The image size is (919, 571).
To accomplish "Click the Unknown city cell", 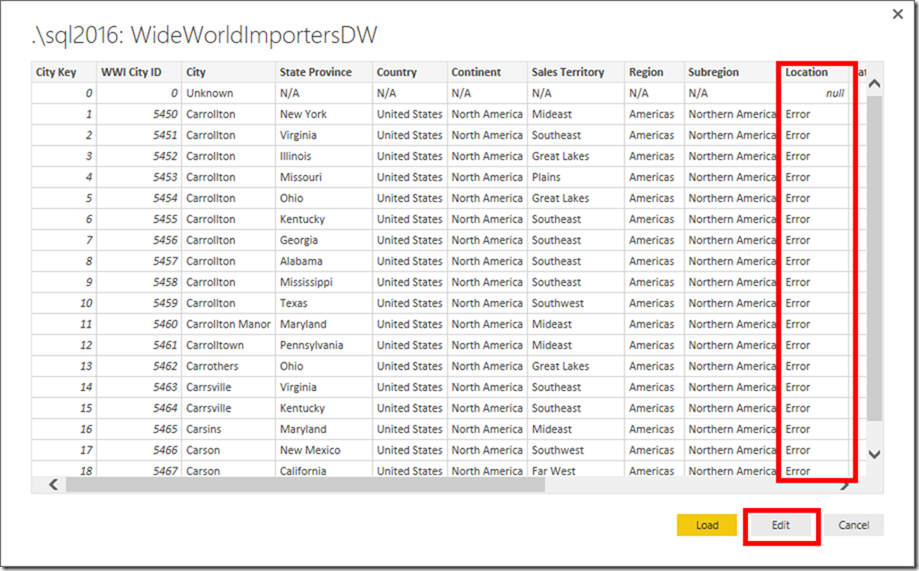I will tap(228, 93).
